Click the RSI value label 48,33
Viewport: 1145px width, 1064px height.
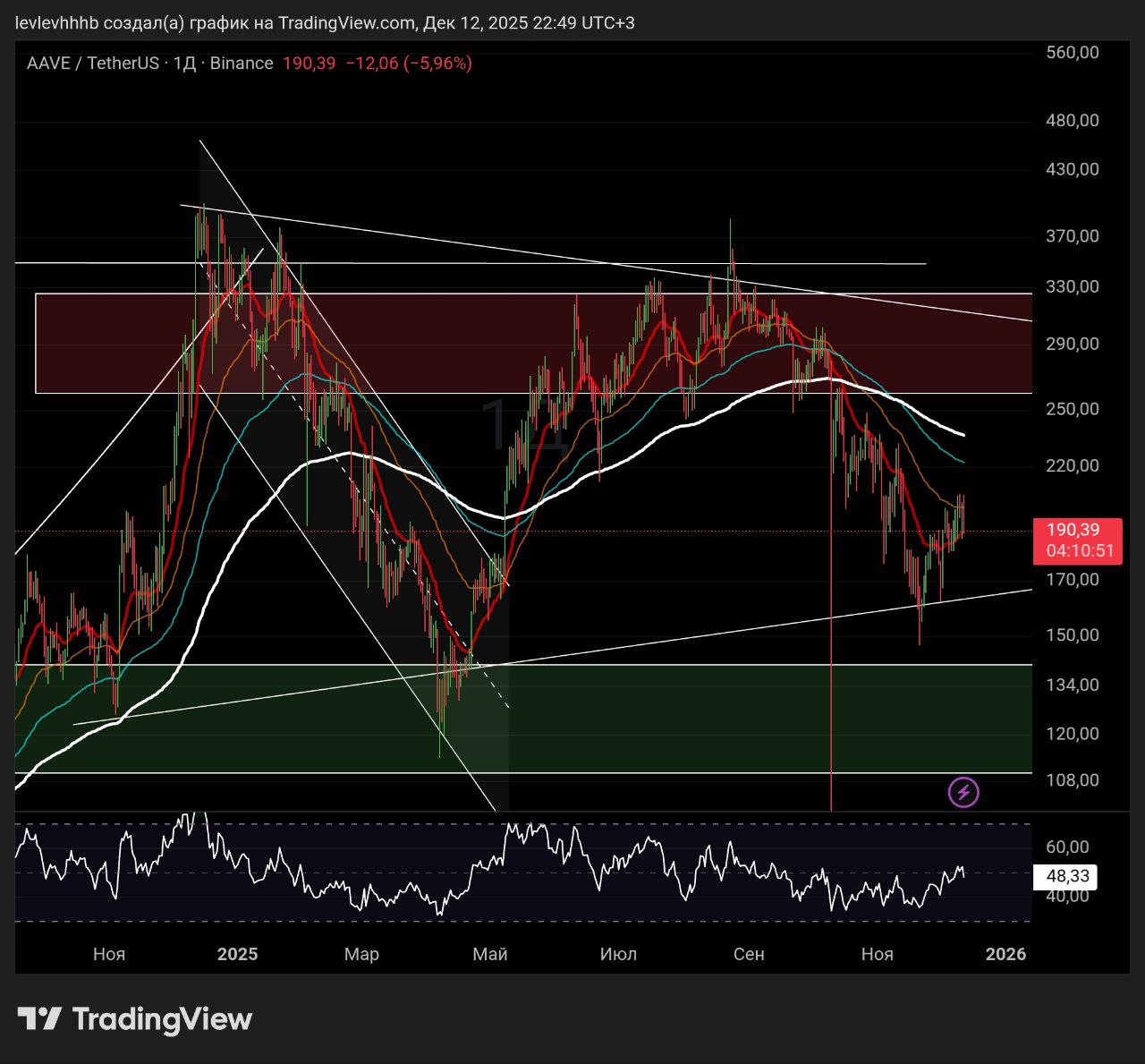pos(1064,876)
